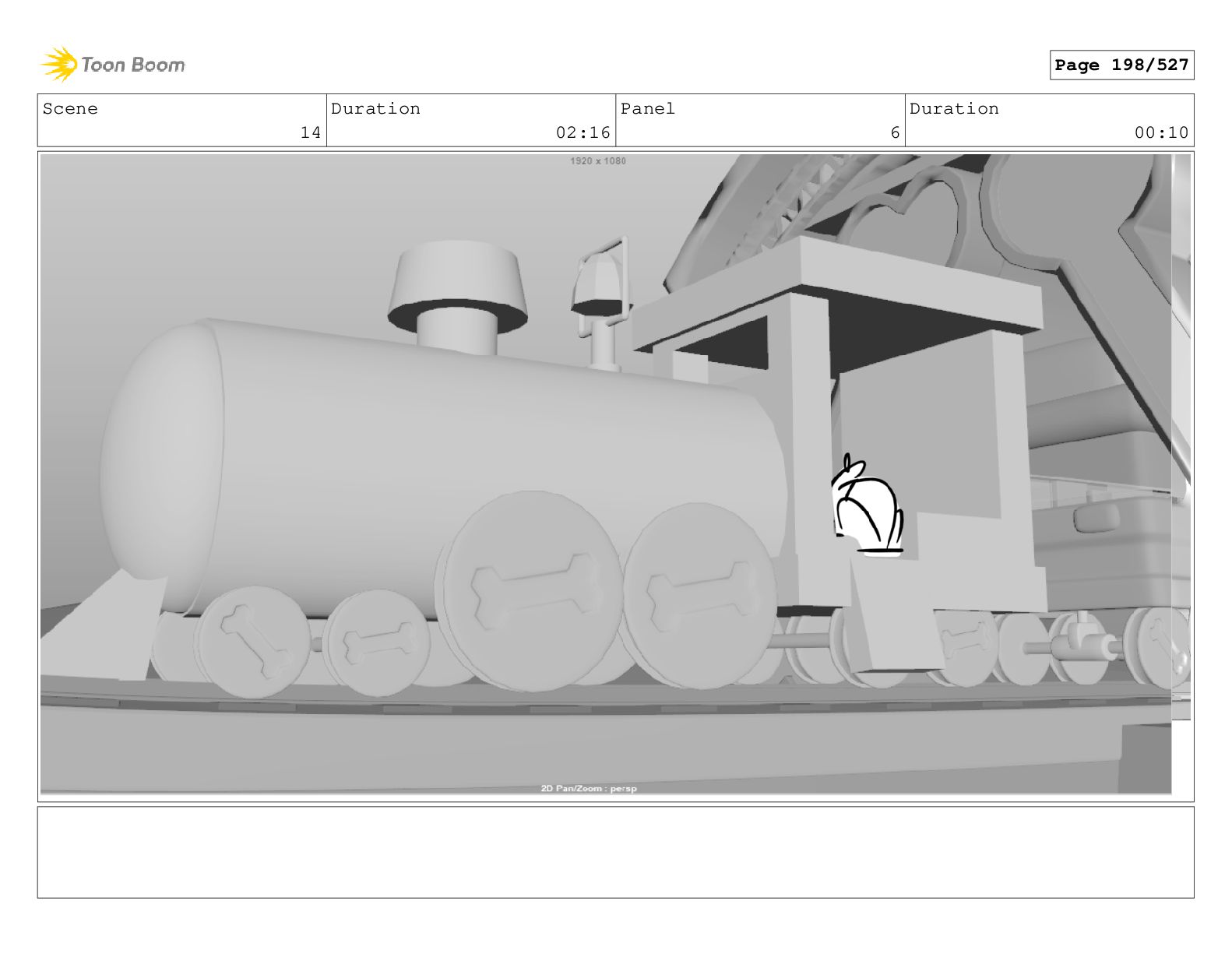This screenshot has width=1232, height=954.
Task: Click the 2D Pan/Zoom : persp label
Action: point(589,789)
